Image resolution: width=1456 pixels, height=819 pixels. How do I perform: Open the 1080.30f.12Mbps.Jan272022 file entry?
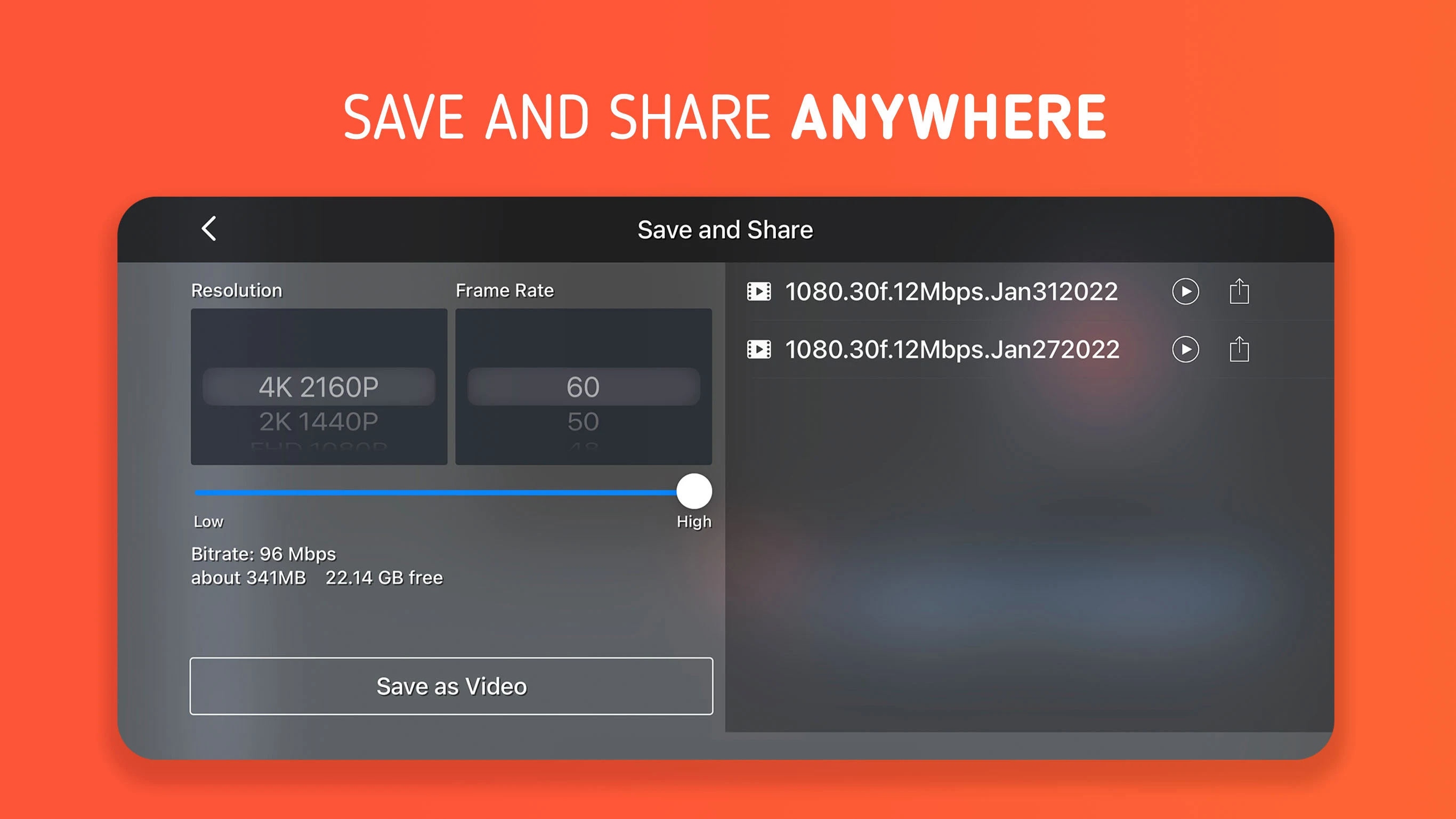point(952,350)
